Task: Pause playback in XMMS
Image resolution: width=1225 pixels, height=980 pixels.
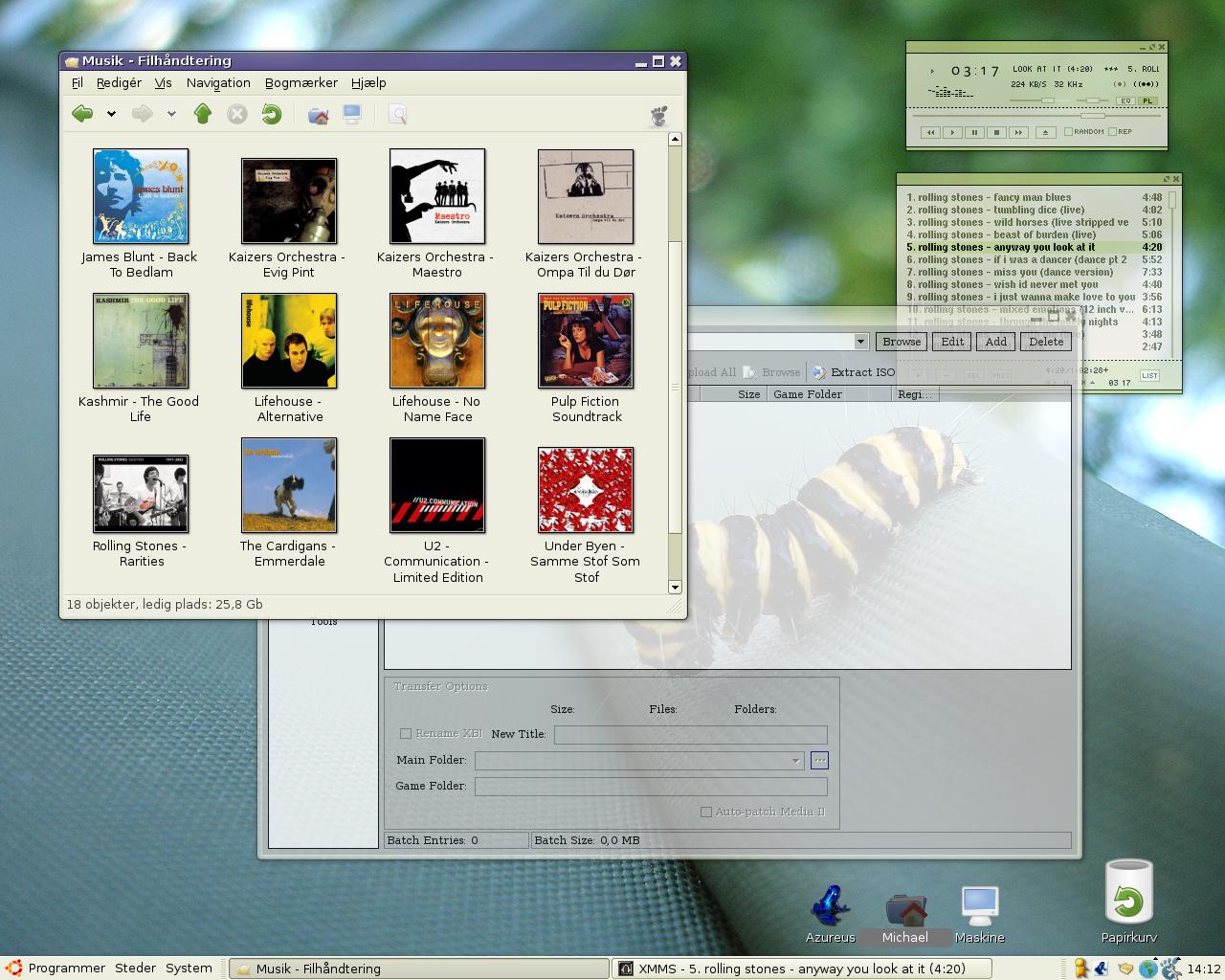Action: (x=974, y=132)
